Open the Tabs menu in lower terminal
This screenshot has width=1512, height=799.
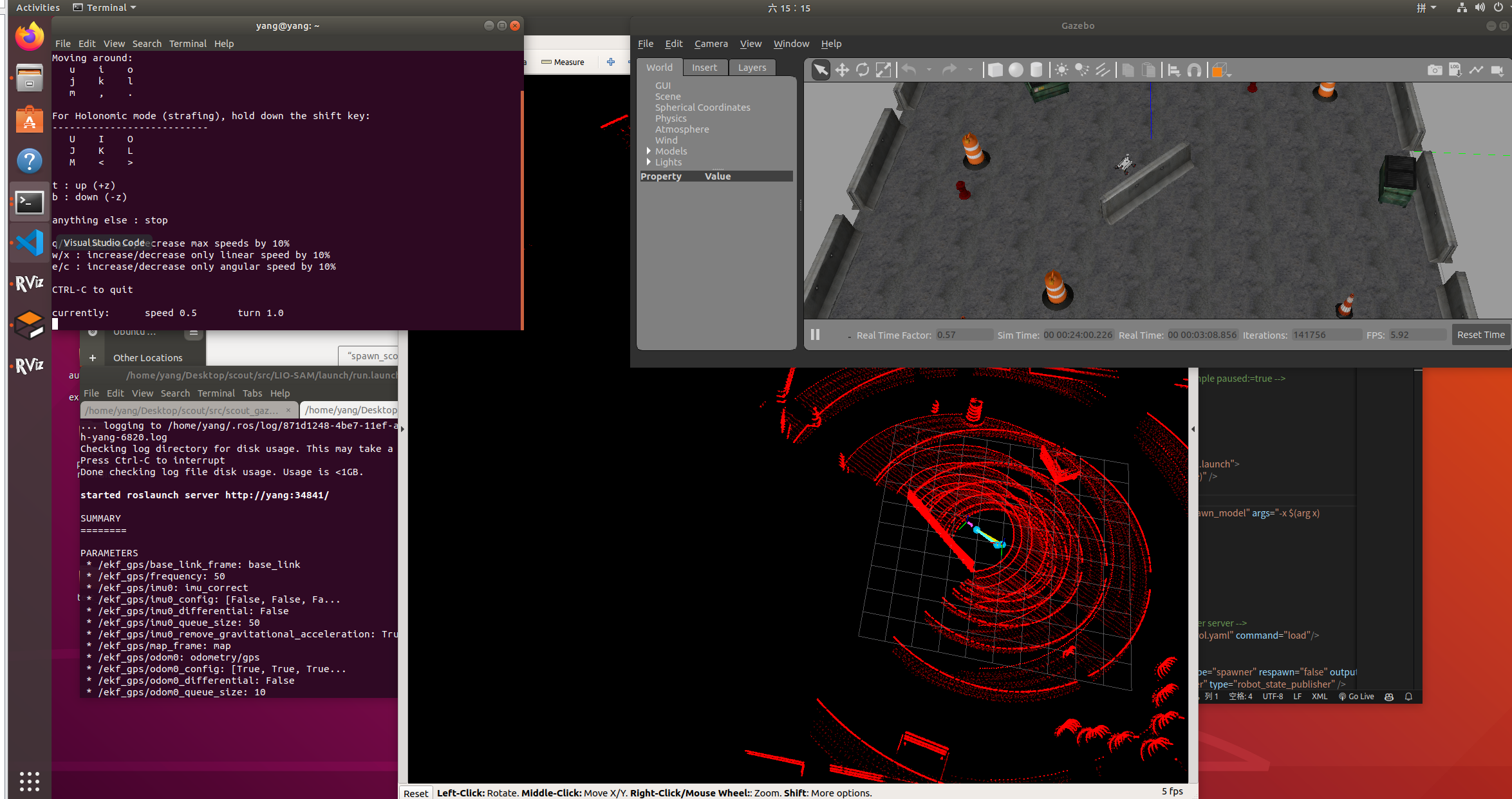252,393
